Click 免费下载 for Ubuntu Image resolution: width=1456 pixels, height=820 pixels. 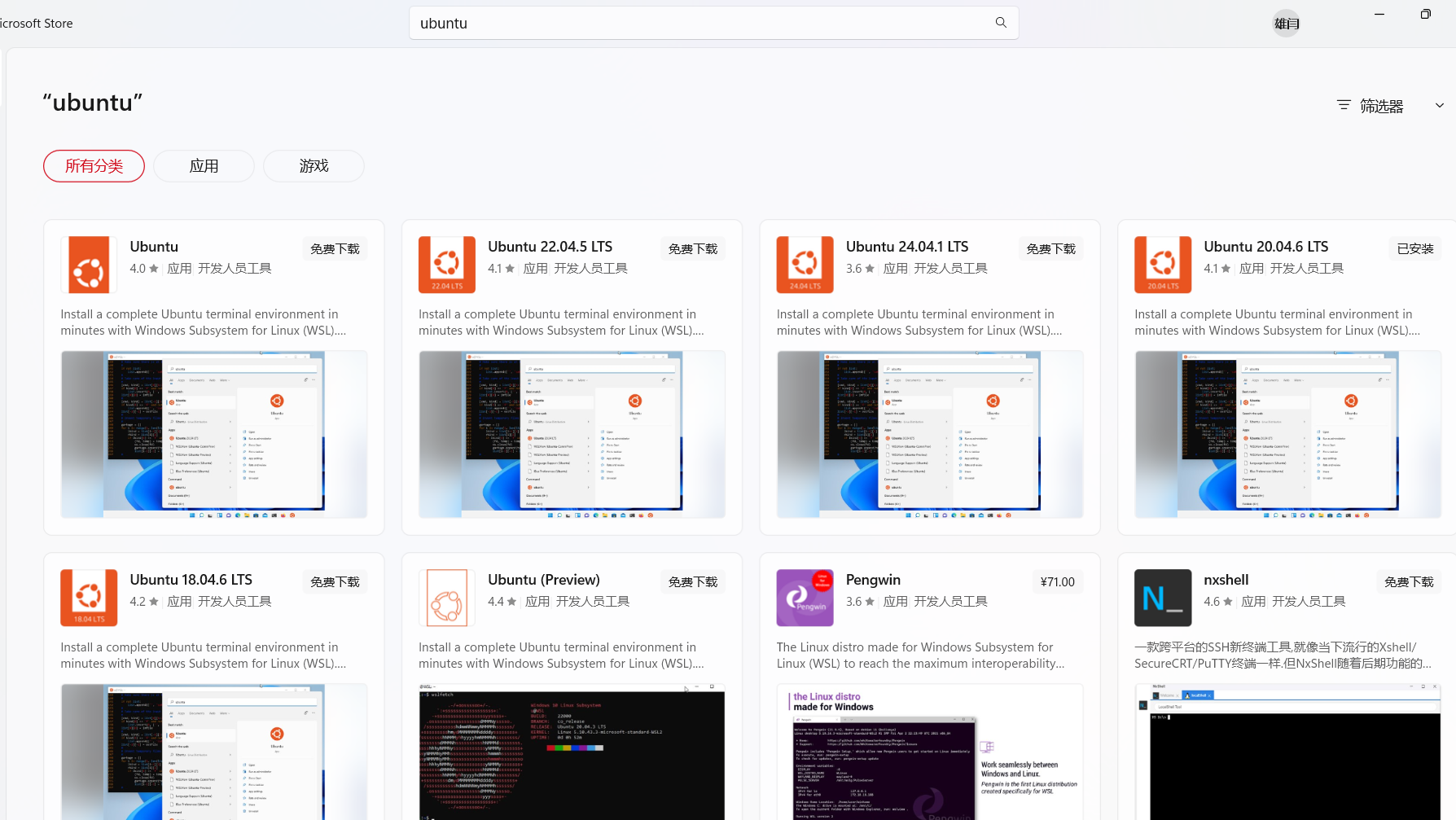click(335, 249)
